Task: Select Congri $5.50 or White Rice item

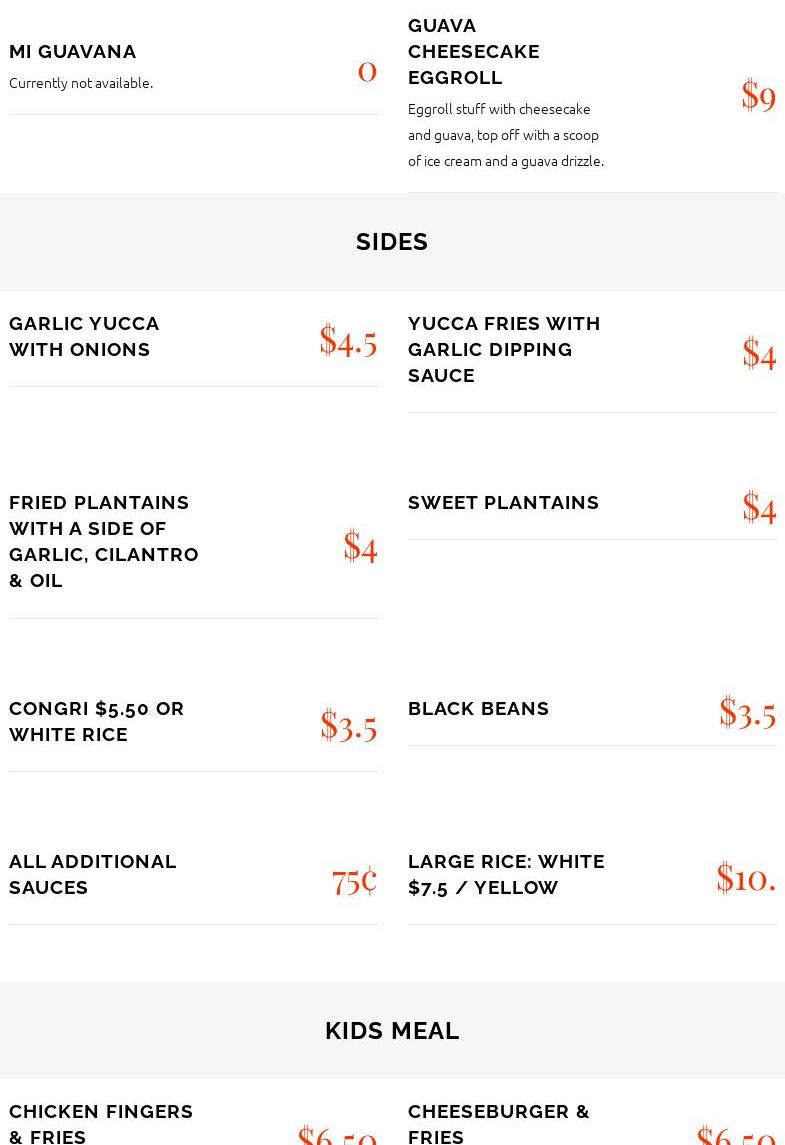Action: [x=97, y=721]
